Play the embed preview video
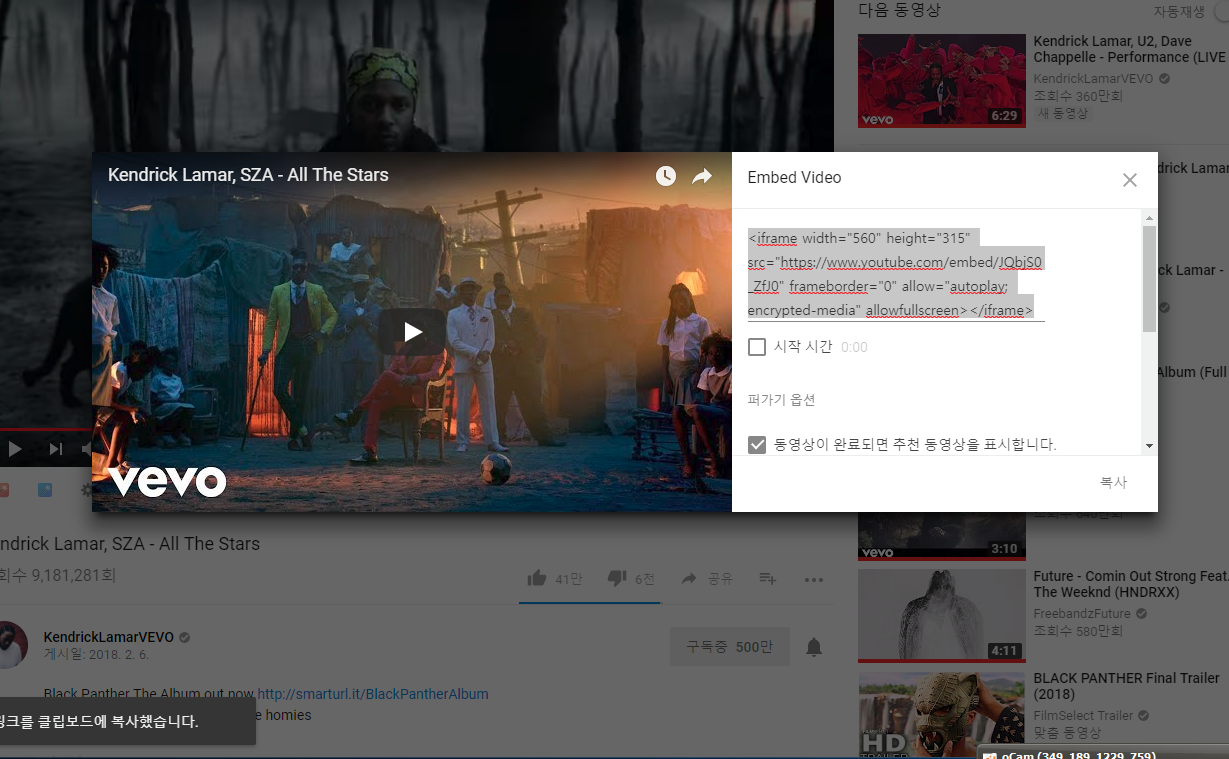1229x759 pixels. 412,331
